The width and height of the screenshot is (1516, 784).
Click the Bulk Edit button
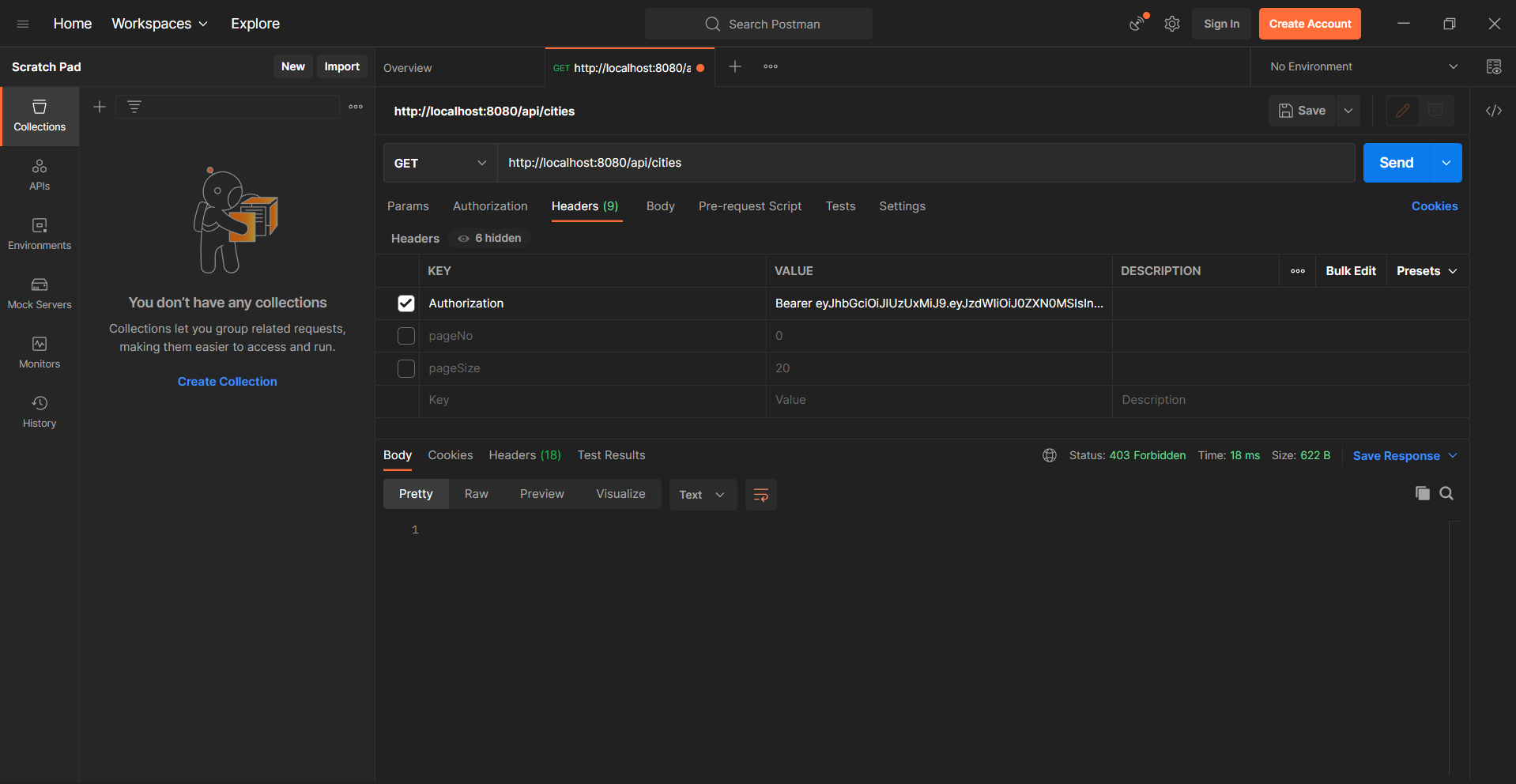coord(1351,271)
